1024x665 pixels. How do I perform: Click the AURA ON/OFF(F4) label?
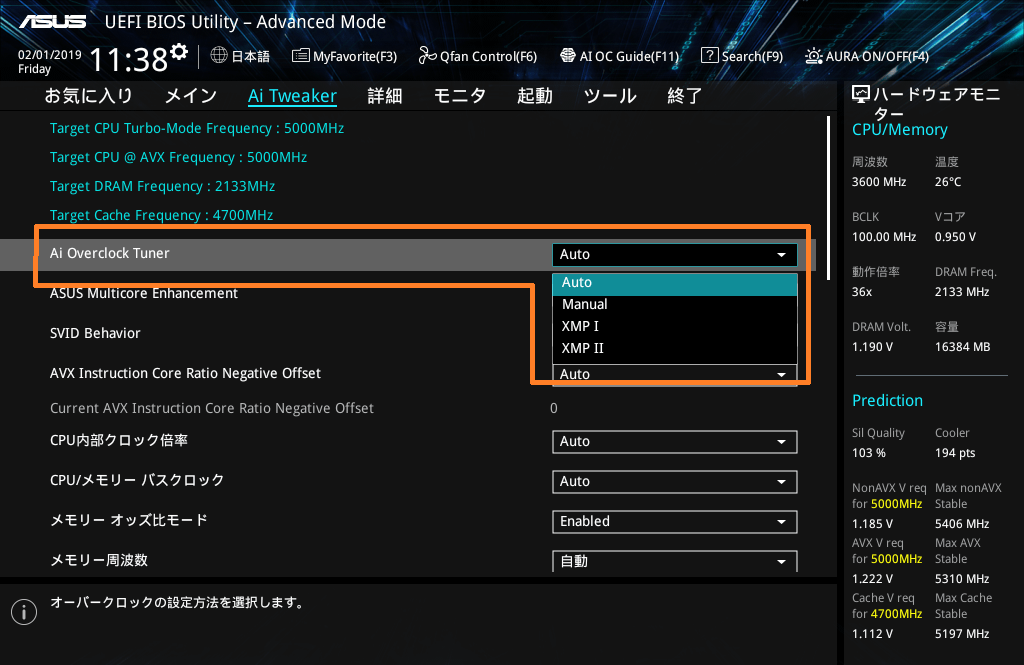(877, 56)
